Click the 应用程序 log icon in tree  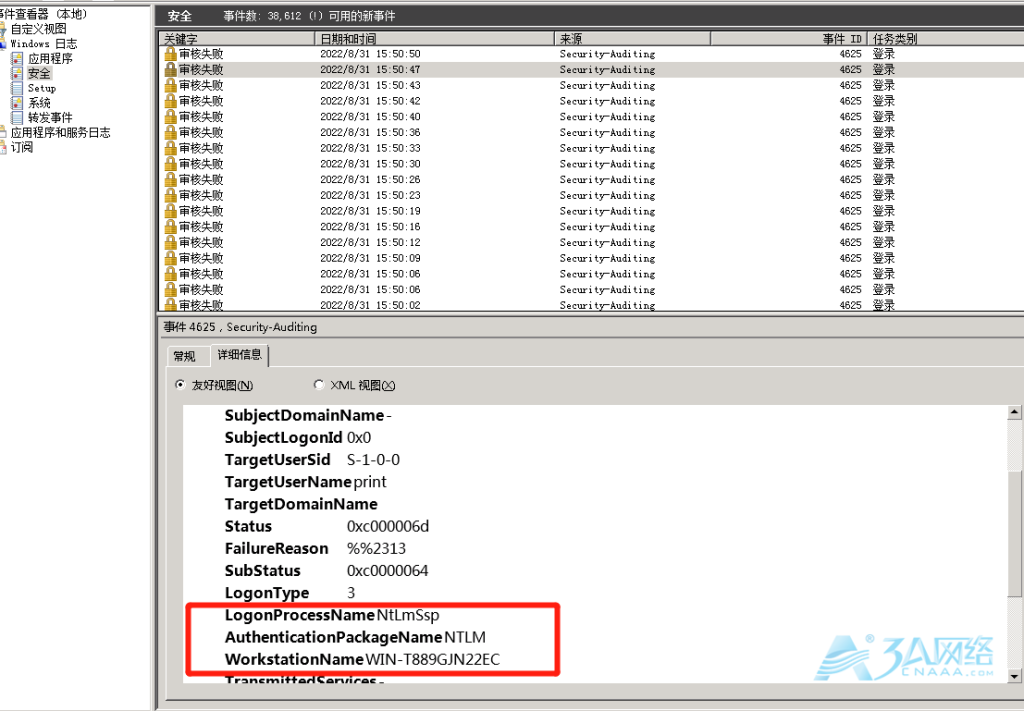(18, 59)
